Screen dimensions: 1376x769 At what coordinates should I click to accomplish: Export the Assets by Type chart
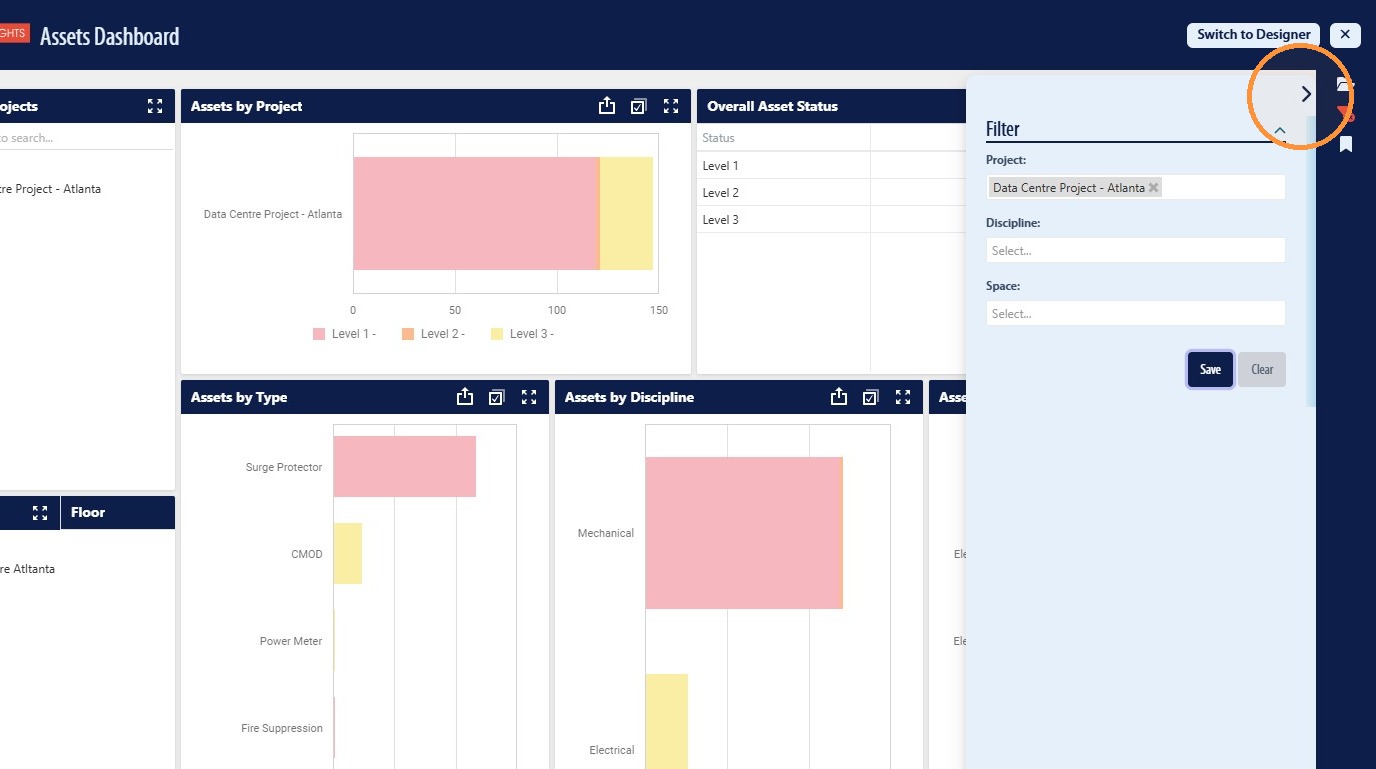[464, 397]
